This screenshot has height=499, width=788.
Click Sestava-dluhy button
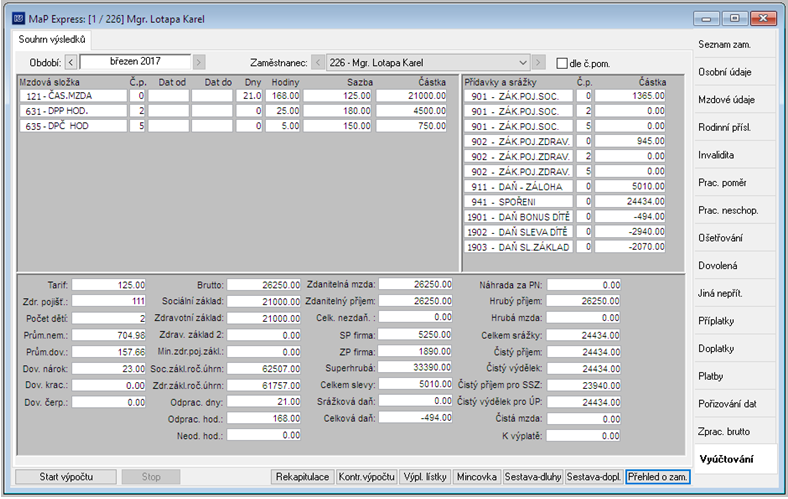point(533,477)
